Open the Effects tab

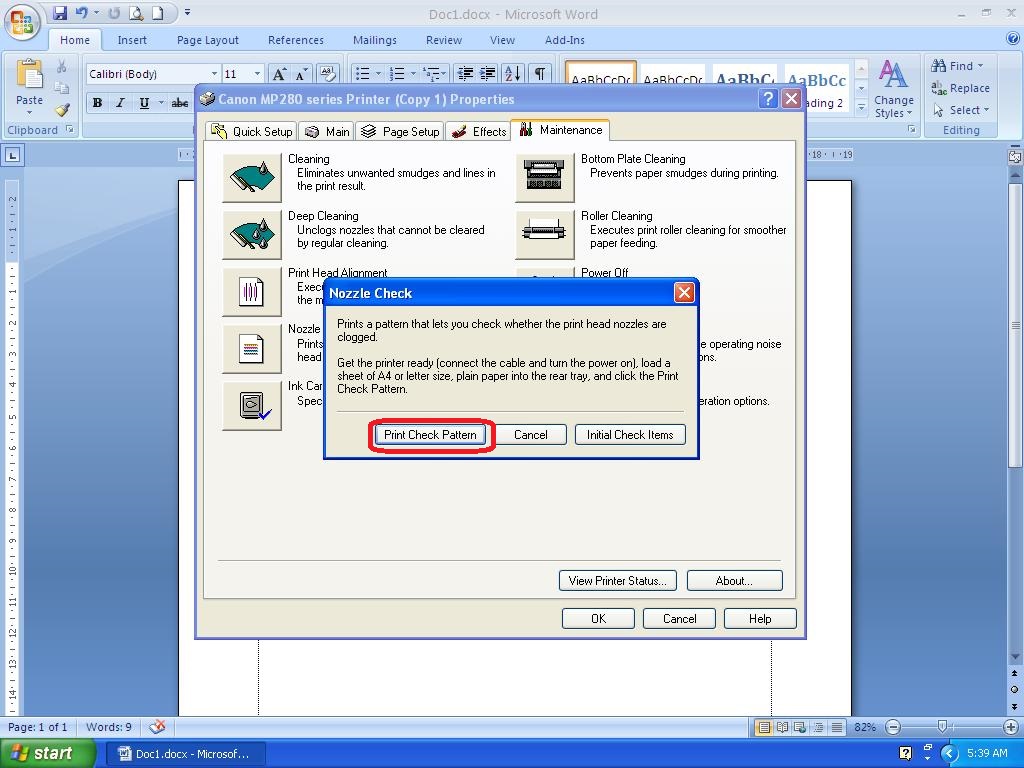point(479,131)
